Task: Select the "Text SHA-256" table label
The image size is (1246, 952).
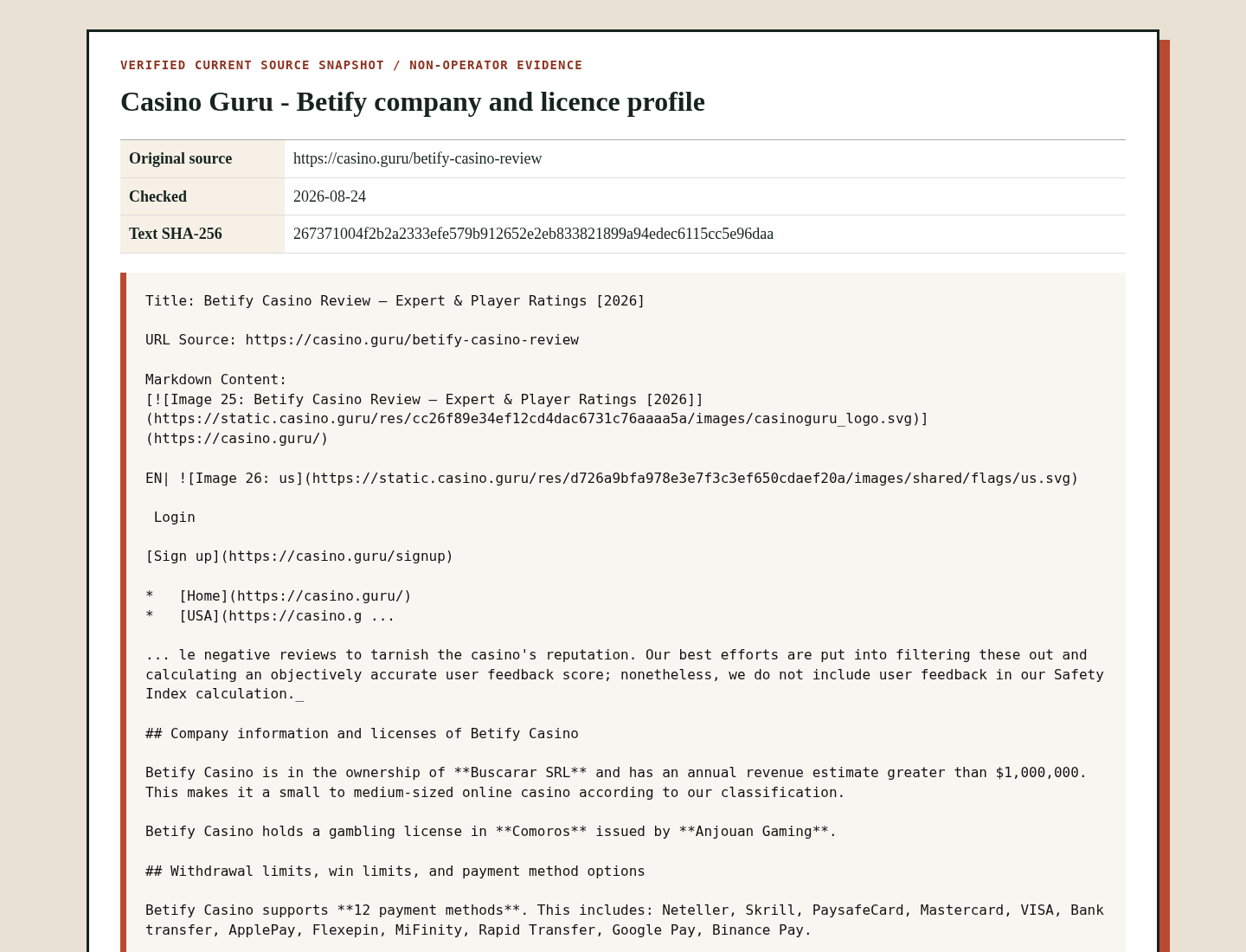Action: coord(176,234)
